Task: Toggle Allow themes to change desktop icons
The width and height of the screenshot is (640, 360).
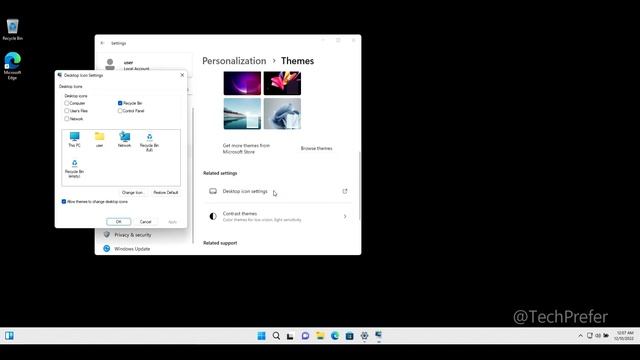Action: coord(64,202)
